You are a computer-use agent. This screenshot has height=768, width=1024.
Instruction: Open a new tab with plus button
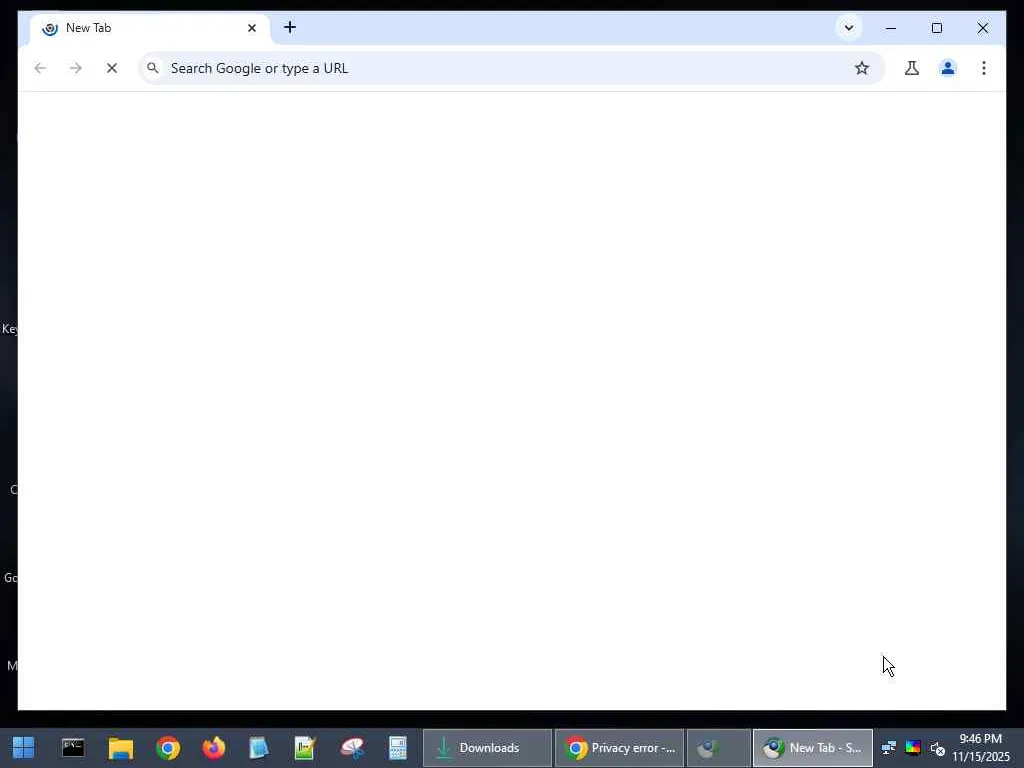coord(290,27)
